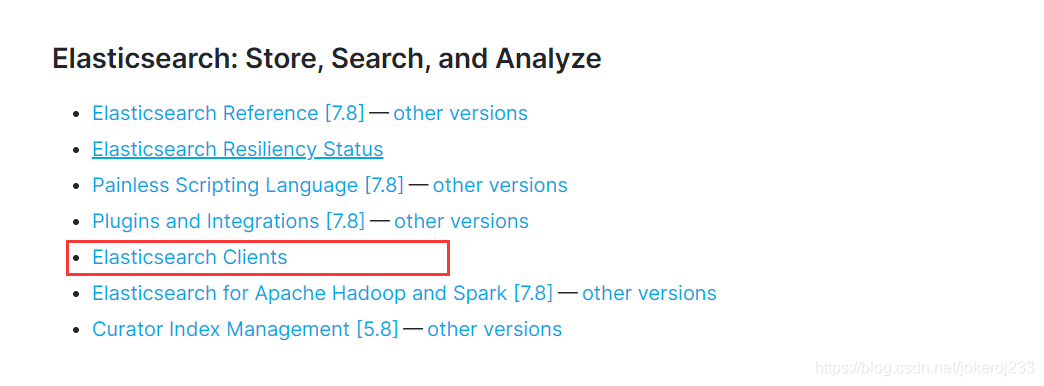Viewport: 1044px width, 386px height.
Task: Open Elasticsearch for Apache Hadoop and Spark
Action: pos(322,293)
